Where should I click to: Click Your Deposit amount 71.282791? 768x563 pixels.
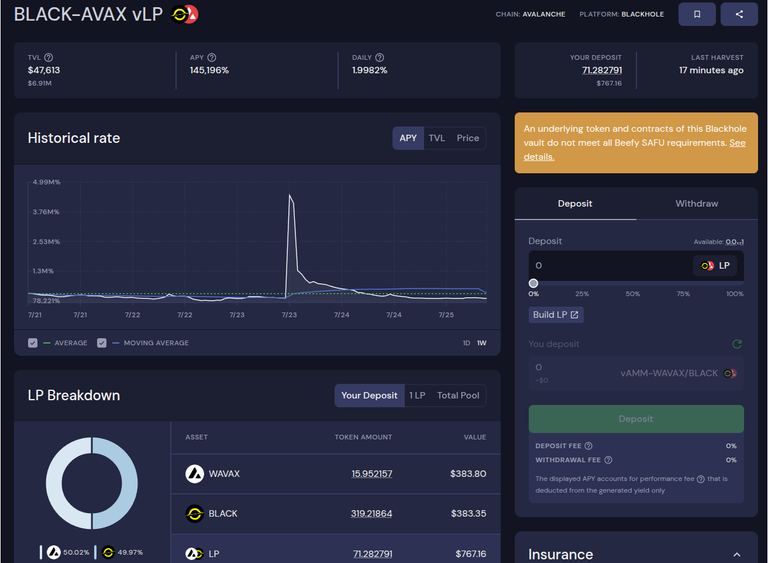click(602, 70)
